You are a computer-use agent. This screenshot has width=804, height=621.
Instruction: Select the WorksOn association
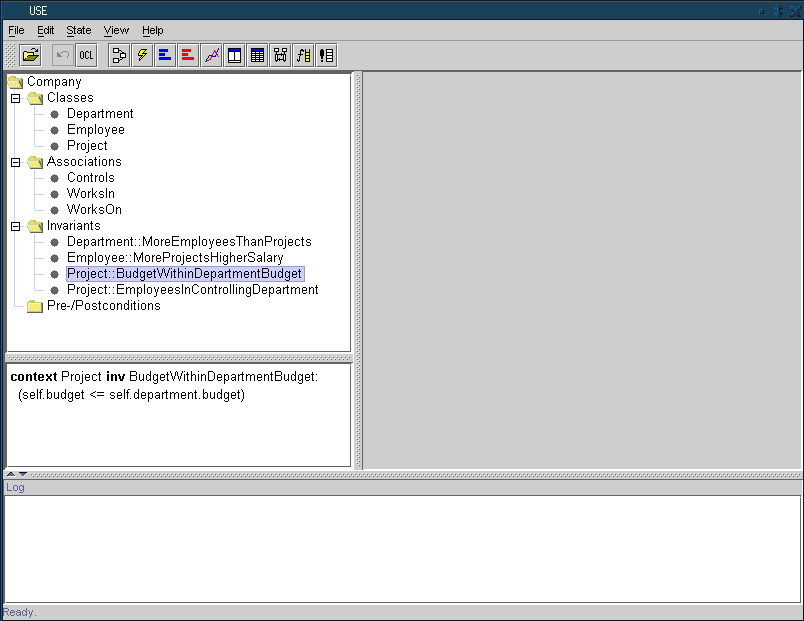(94, 210)
